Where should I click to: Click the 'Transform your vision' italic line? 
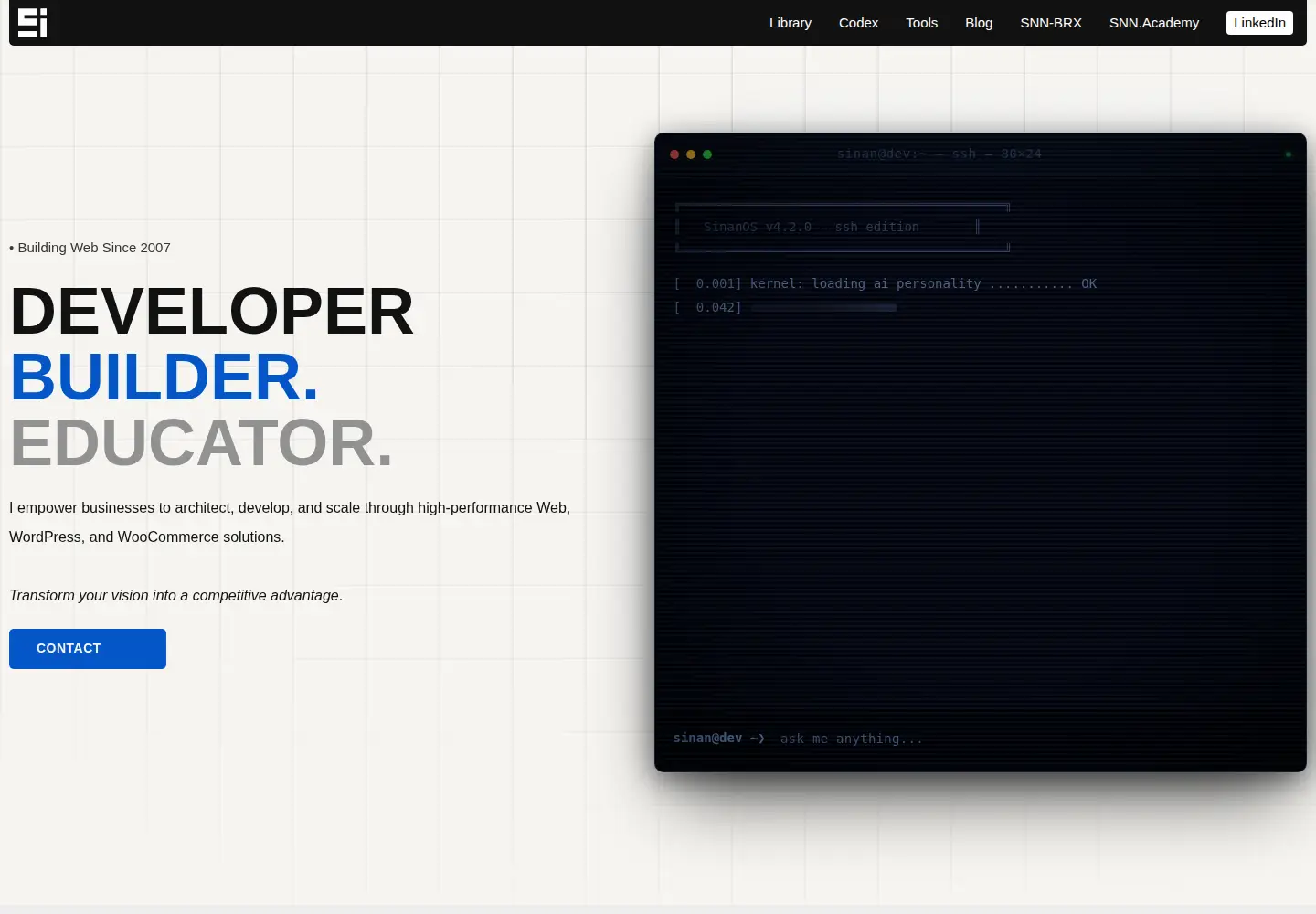pos(175,596)
